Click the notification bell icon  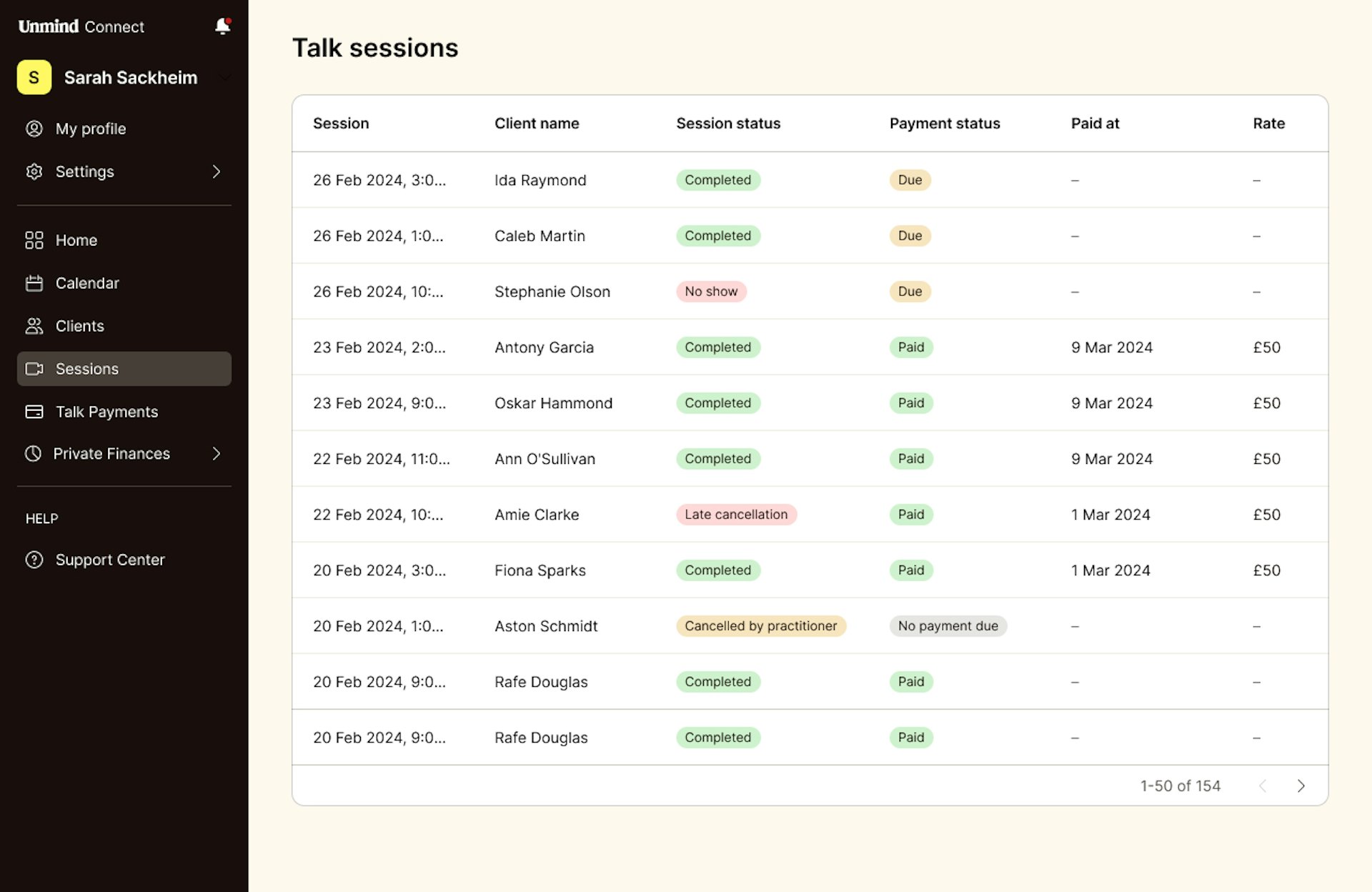(222, 26)
